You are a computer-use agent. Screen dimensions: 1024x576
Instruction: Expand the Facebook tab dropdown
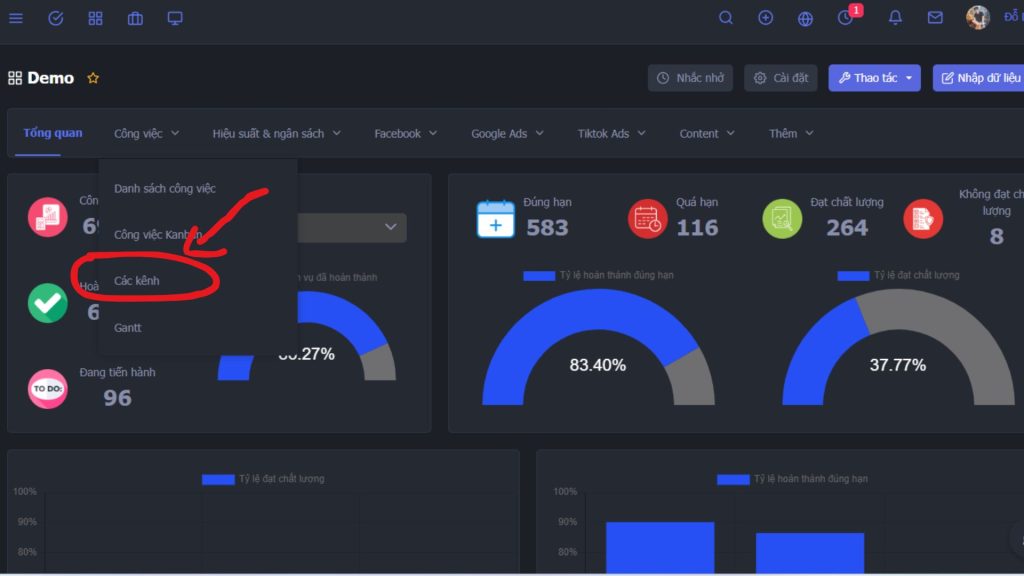tap(405, 133)
